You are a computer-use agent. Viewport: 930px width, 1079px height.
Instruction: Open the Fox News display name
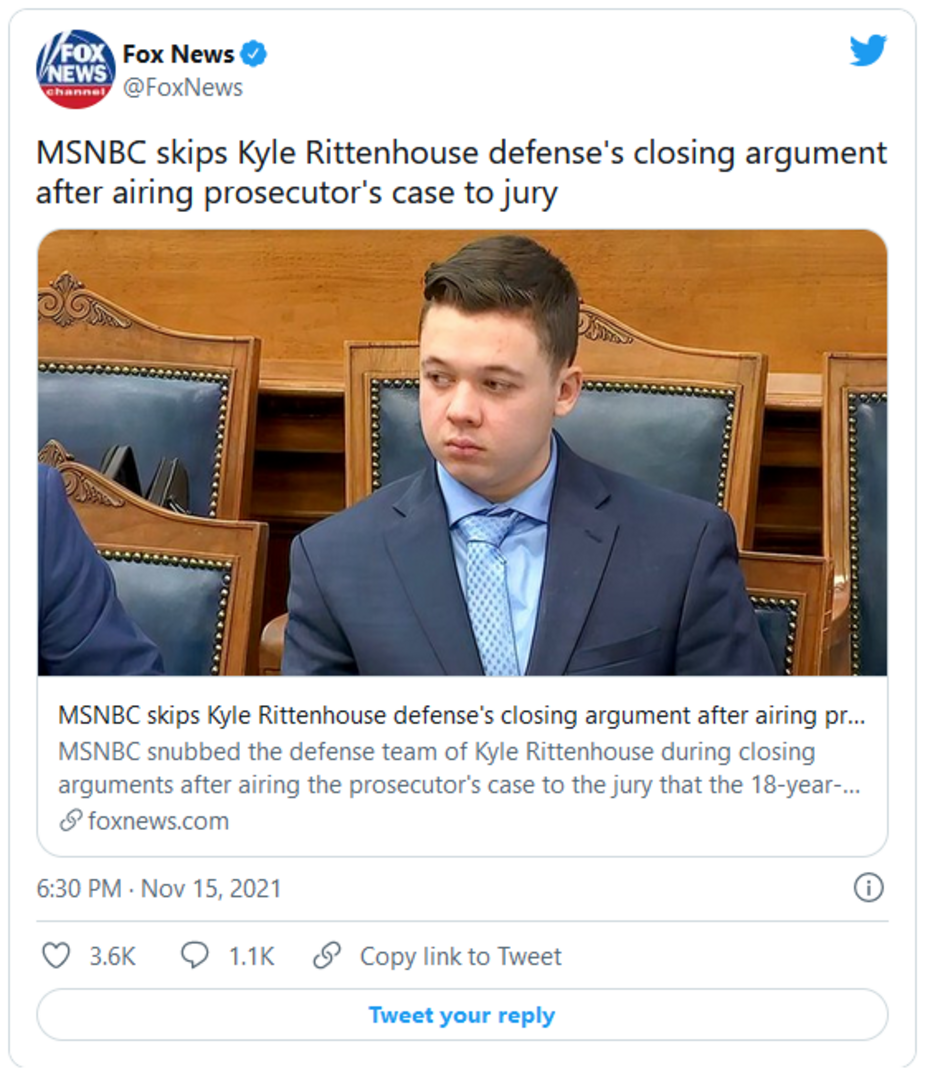178,54
